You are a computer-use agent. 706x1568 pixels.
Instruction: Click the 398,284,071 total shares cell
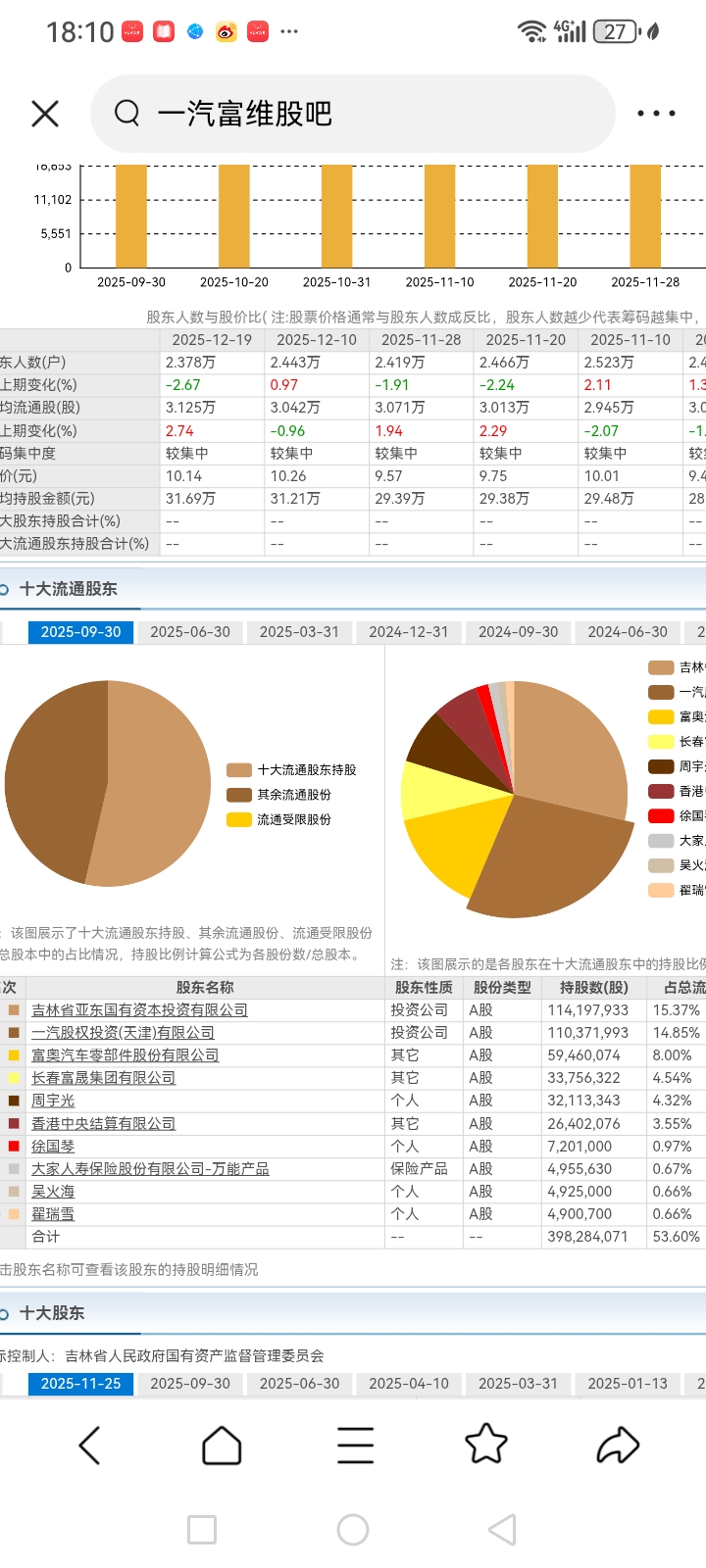pos(594,1237)
